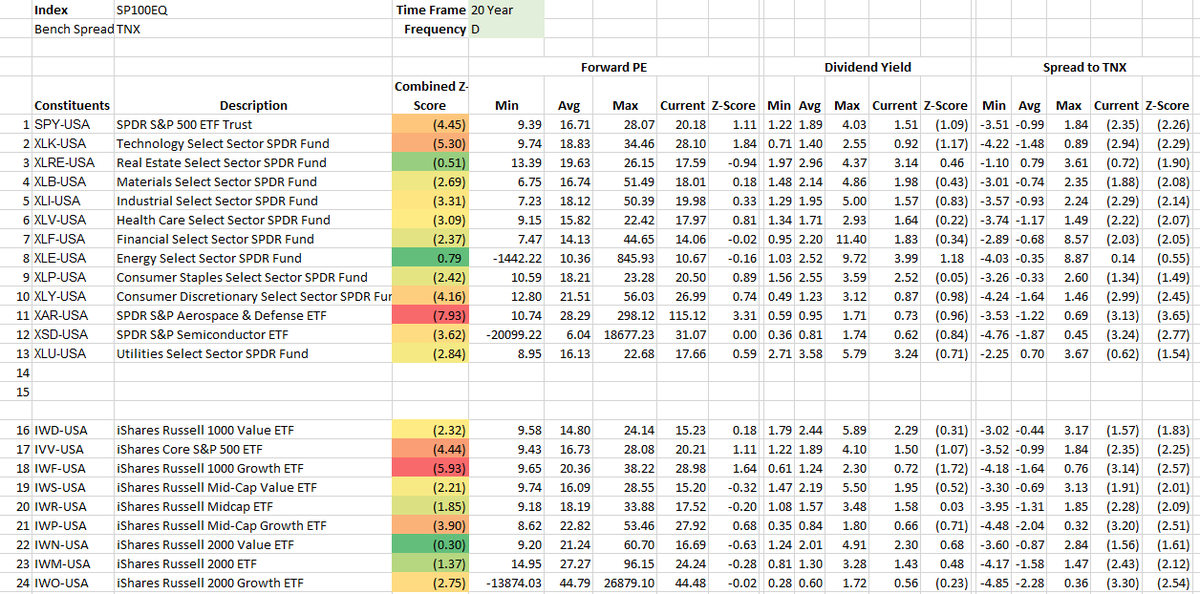Click the TNX bench spread value cell
Screen dimensions: 1200x594
click(x=128, y=29)
